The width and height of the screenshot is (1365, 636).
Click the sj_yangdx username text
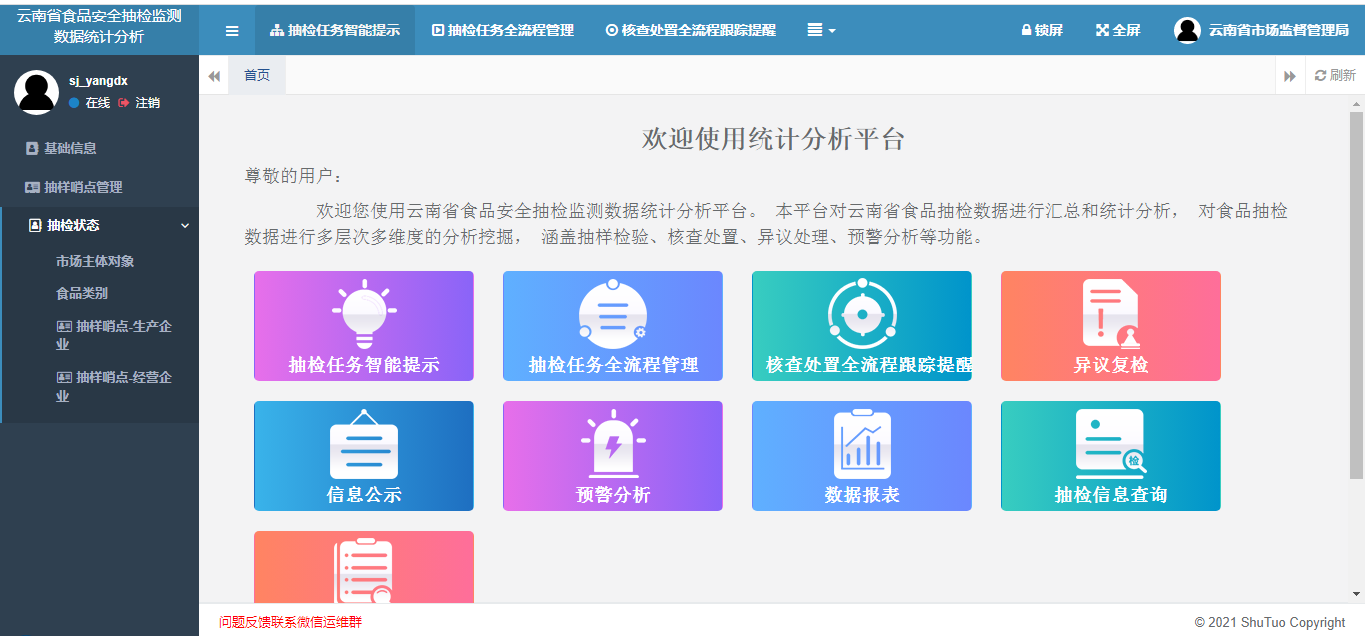tap(98, 81)
